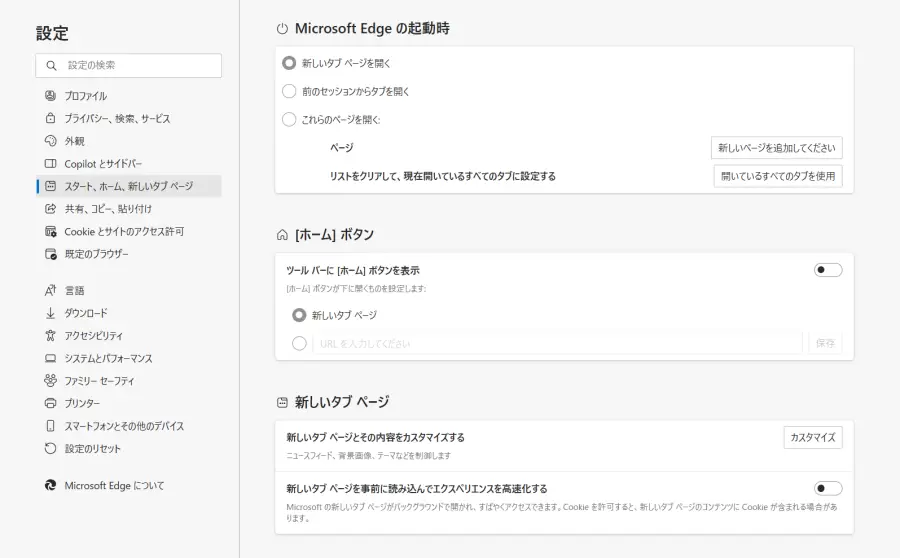900x558 pixels.
Task: Click the カスタマイズ button
Action: pyautogui.click(x=813, y=437)
